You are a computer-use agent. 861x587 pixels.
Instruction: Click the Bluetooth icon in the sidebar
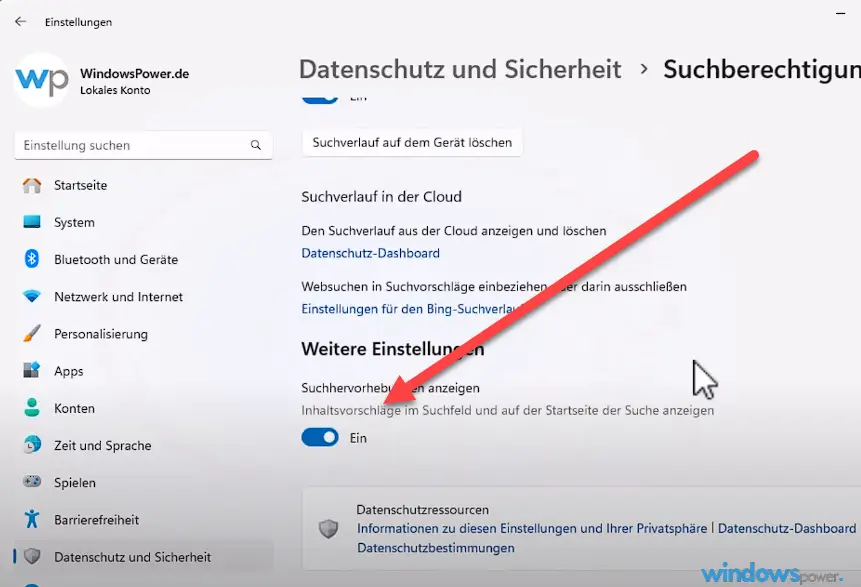click(32, 259)
